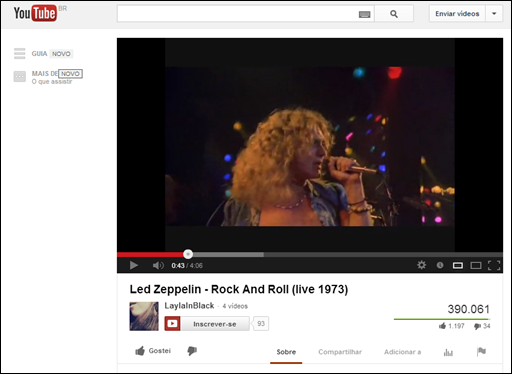Report video with the flag icon
The image size is (512, 374).
coord(481,351)
